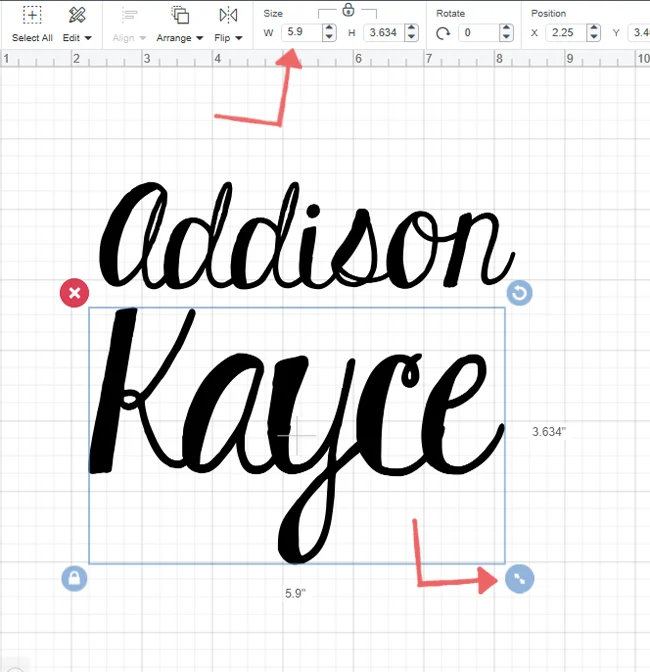The width and height of the screenshot is (650, 672).
Task: Increase width with the up stepper
Action: pos(329,27)
